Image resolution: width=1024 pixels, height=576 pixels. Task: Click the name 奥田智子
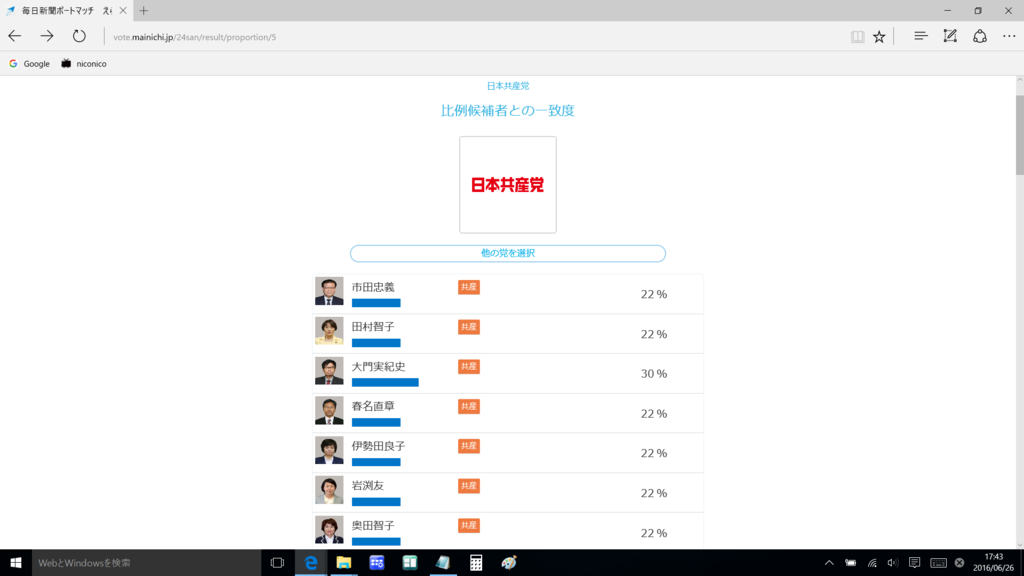click(x=373, y=526)
